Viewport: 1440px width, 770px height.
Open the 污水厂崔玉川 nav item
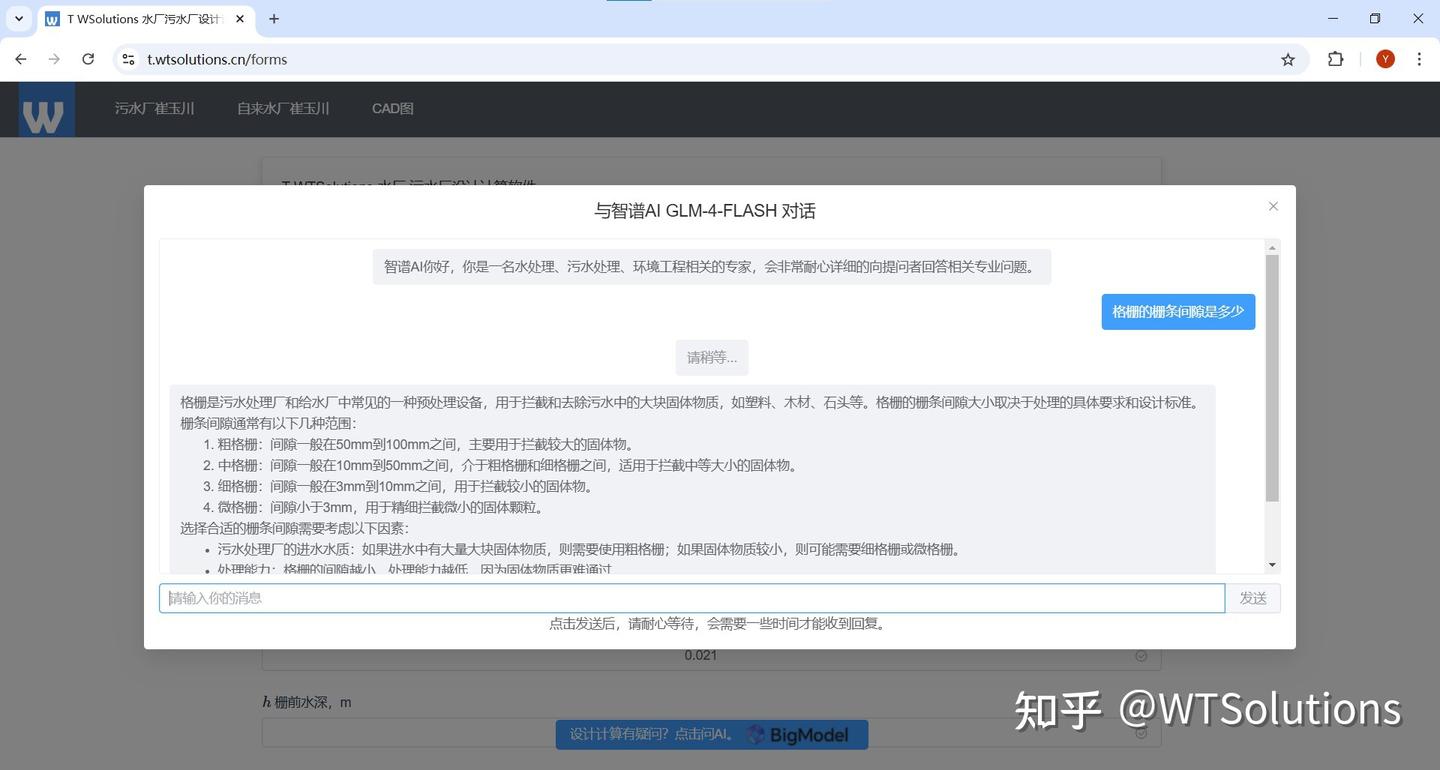point(154,108)
